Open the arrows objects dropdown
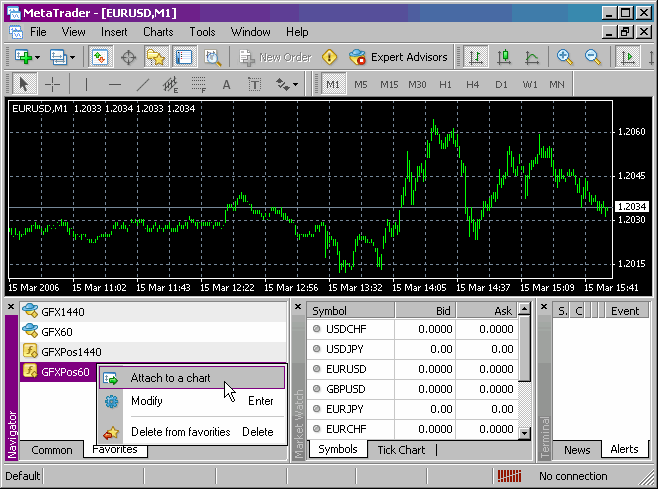This screenshot has width=658, height=489. (x=296, y=84)
